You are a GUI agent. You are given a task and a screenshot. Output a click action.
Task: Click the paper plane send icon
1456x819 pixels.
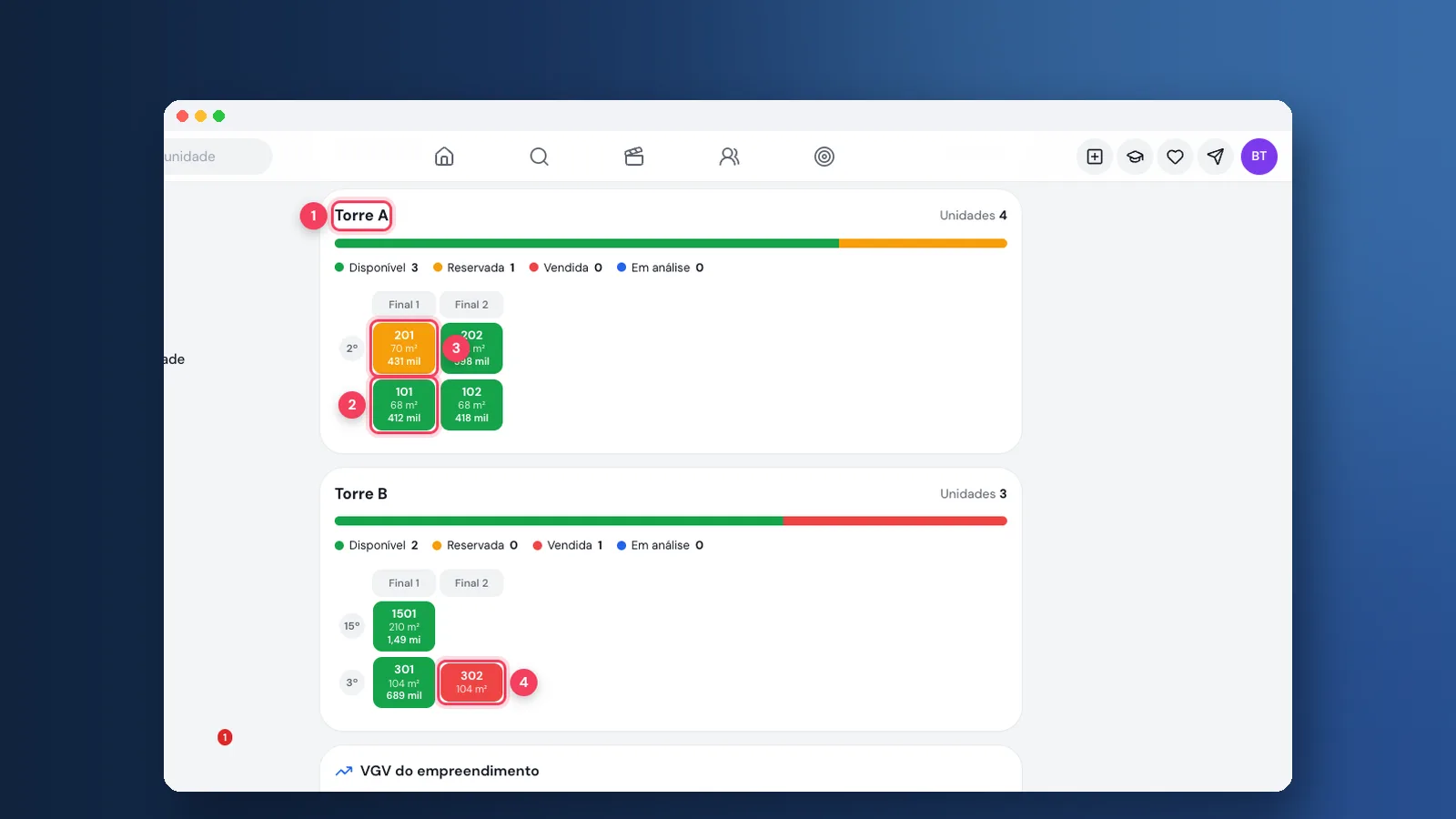point(1215,157)
